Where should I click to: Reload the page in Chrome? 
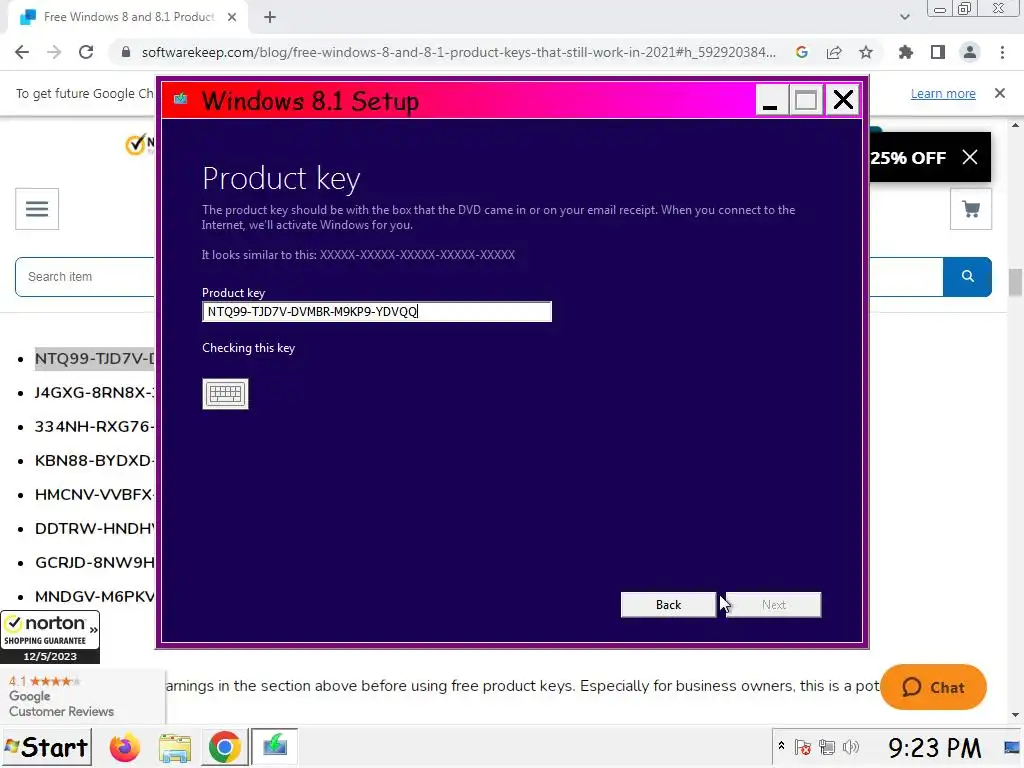click(86, 52)
